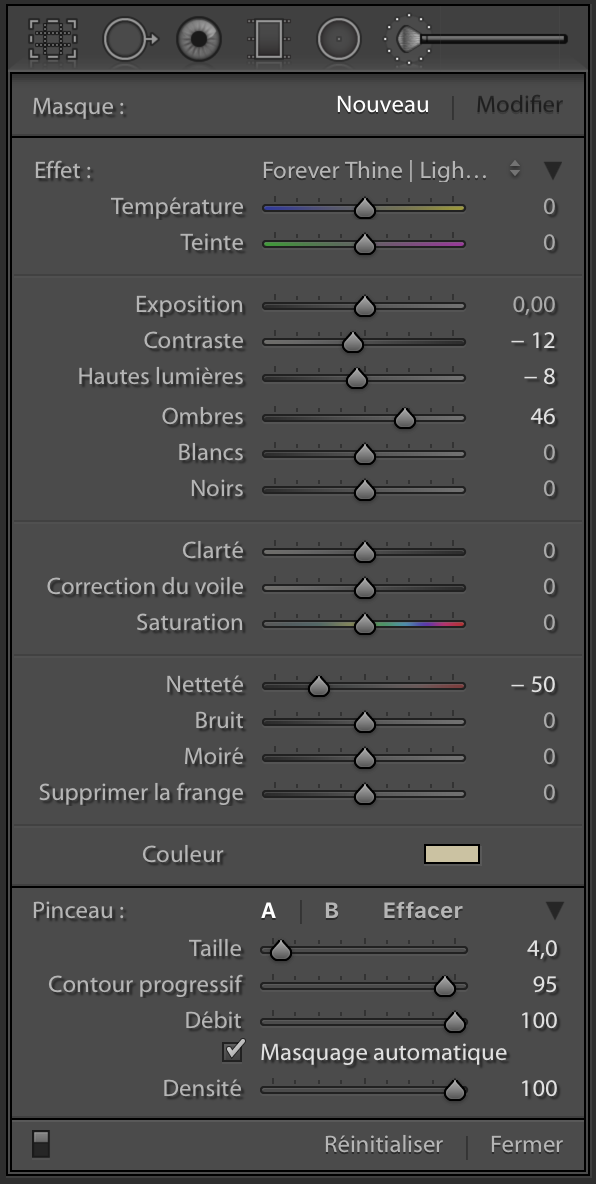Toggle the panel switch at bottom left
Image resolution: width=596 pixels, height=1184 pixels.
41,1144
